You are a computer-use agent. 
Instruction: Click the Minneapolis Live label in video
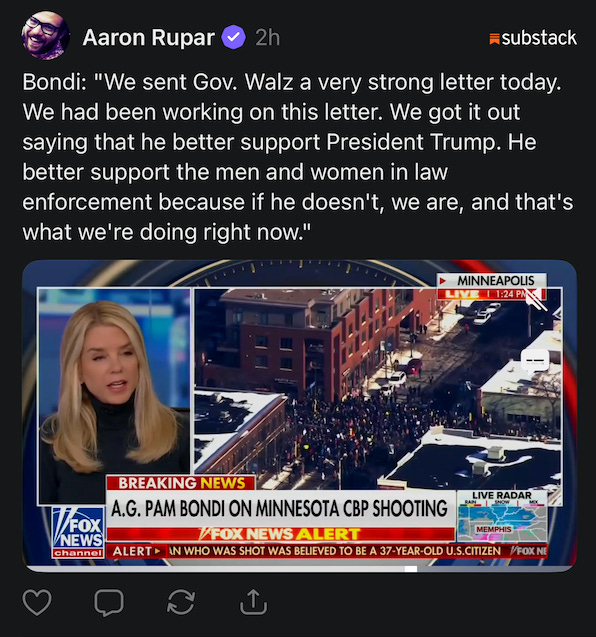pos(492,286)
